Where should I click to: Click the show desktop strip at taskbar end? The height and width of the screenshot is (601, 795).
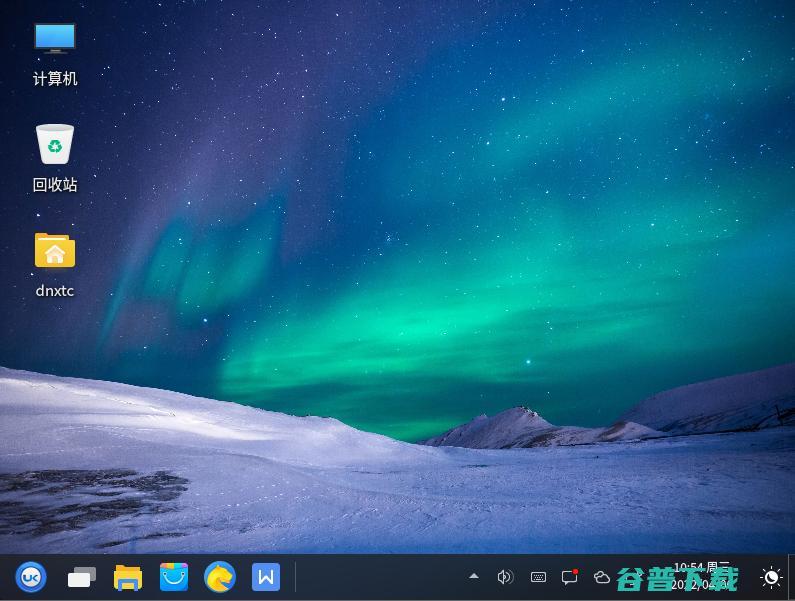pos(791,577)
